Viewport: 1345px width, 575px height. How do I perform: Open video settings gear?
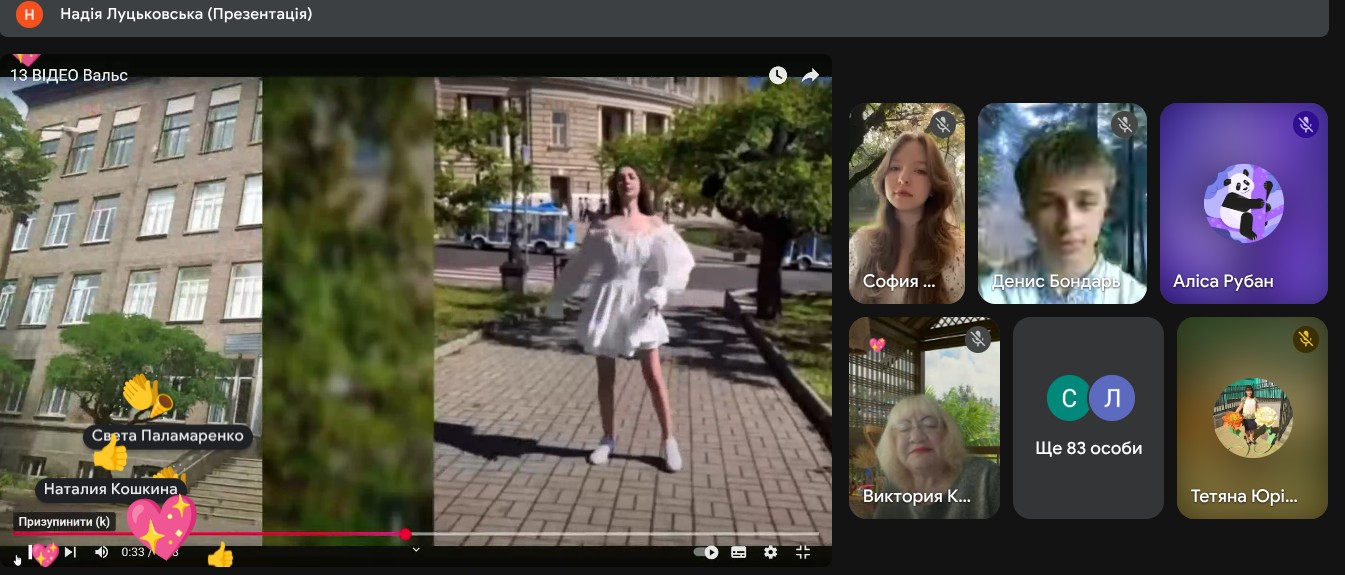(x=770, y=552)
